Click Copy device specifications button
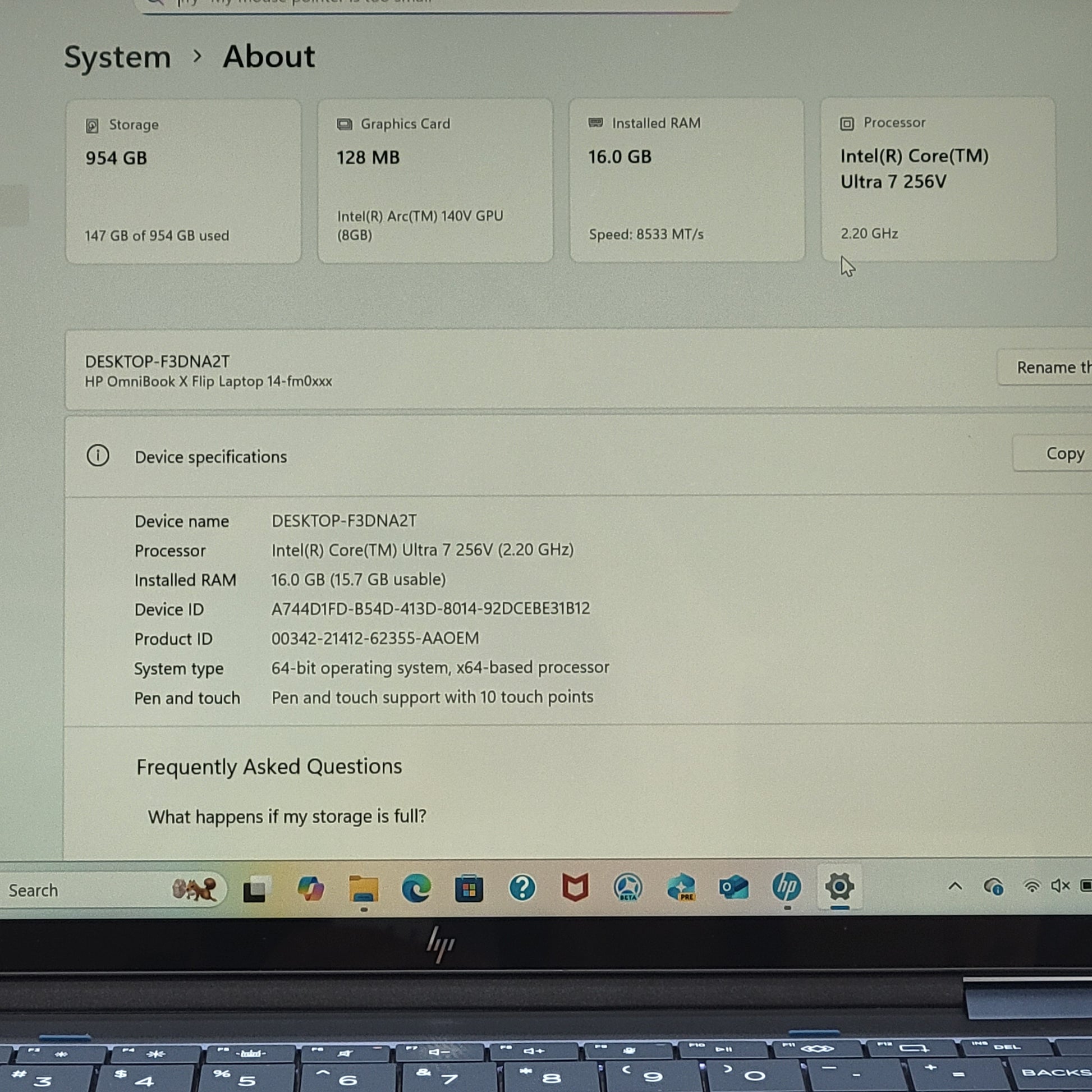This screenshot has width=1092, height=1092. click(1065, 454)
